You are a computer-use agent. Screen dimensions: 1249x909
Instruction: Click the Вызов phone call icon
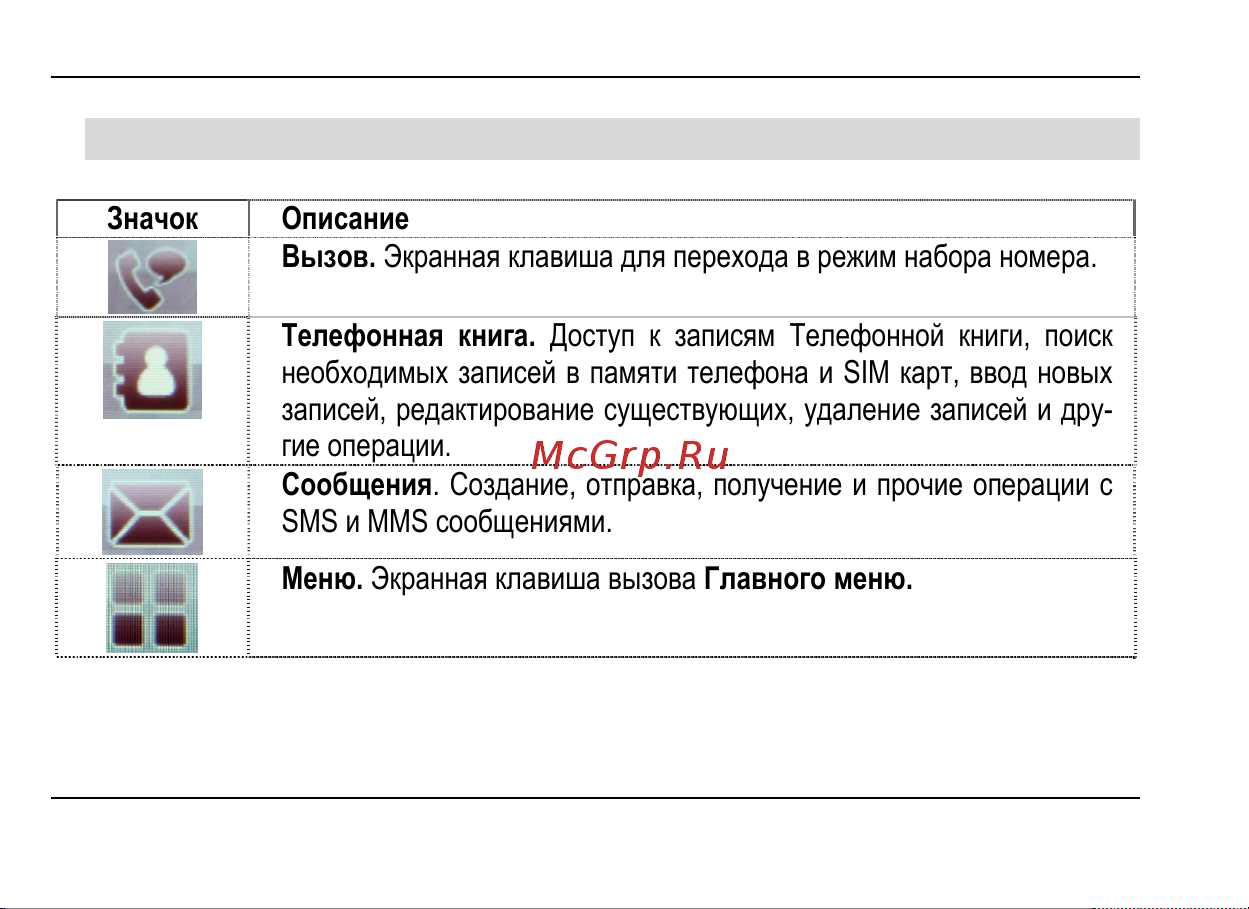tap(152, 277)
